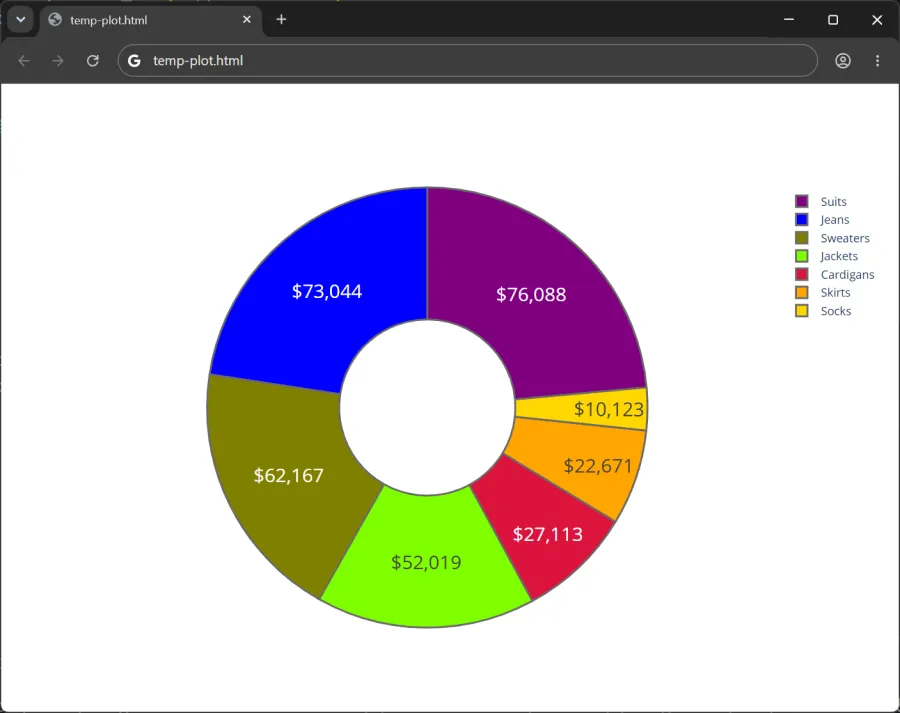The image size is (900, 713).
Task: Click the Socks legend label
Action: (836, 311)
